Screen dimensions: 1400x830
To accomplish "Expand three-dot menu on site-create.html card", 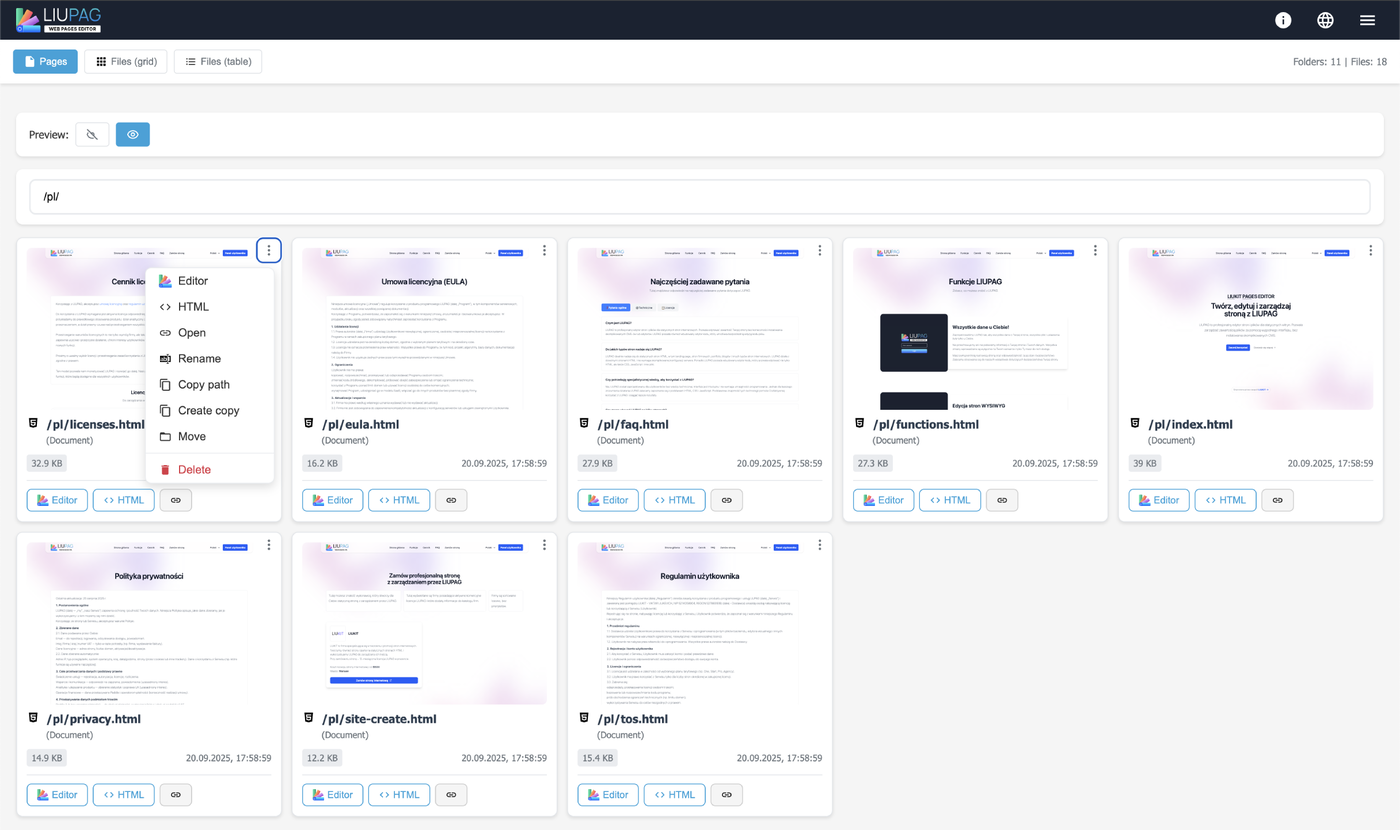I will click(x=544, y=545).
